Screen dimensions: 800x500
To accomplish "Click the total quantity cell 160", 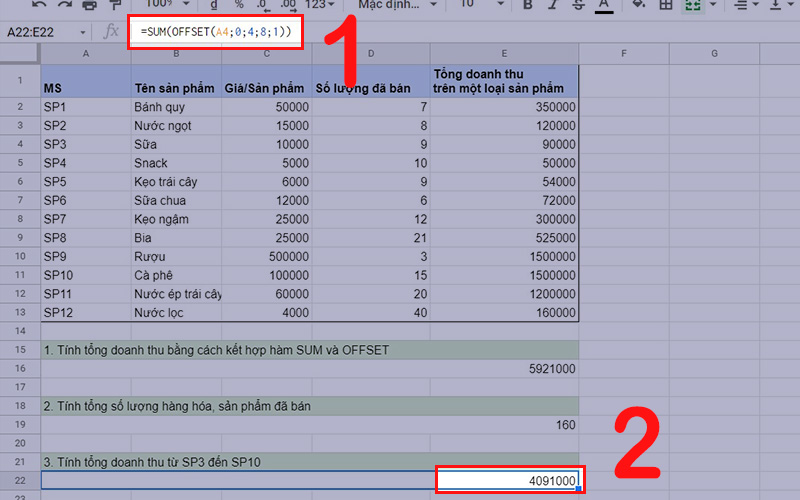I will (x=310, y=424).
